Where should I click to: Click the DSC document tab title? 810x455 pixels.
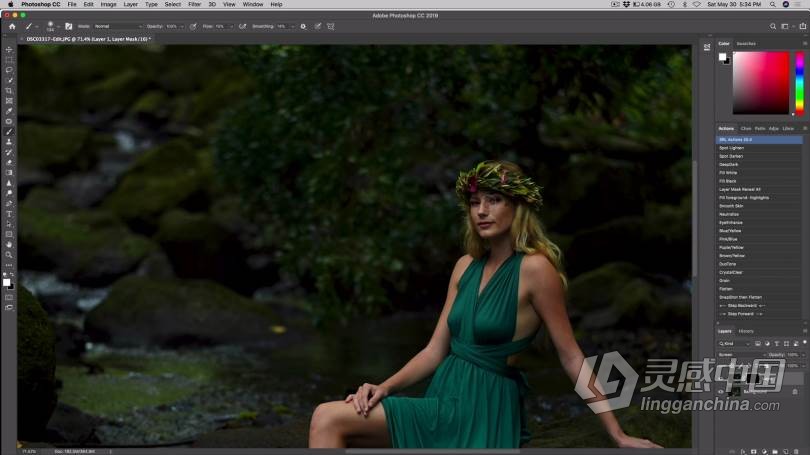pyautogui.click(x=88, y=39)
